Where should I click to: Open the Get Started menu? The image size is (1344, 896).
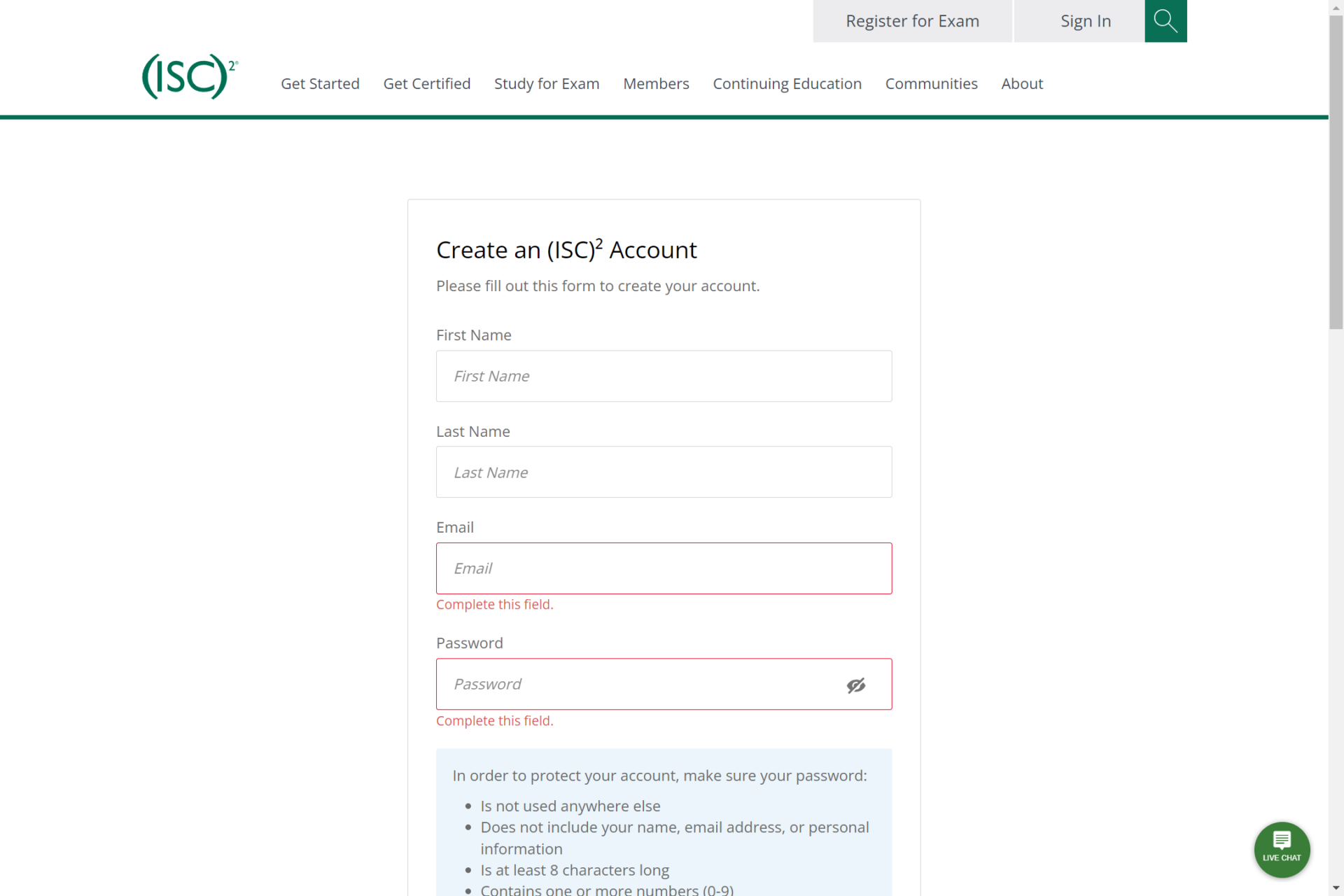pyautogui.click(x=320, y=83)
